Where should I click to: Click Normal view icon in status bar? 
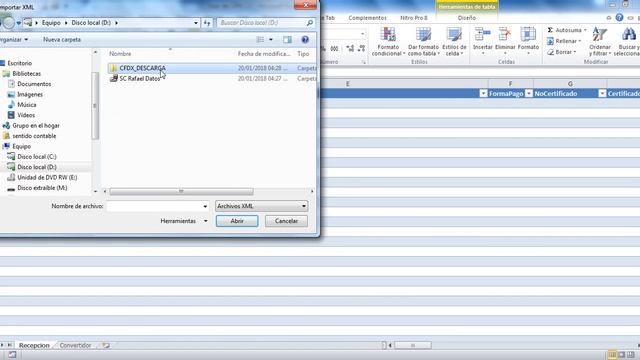point(612,355)
